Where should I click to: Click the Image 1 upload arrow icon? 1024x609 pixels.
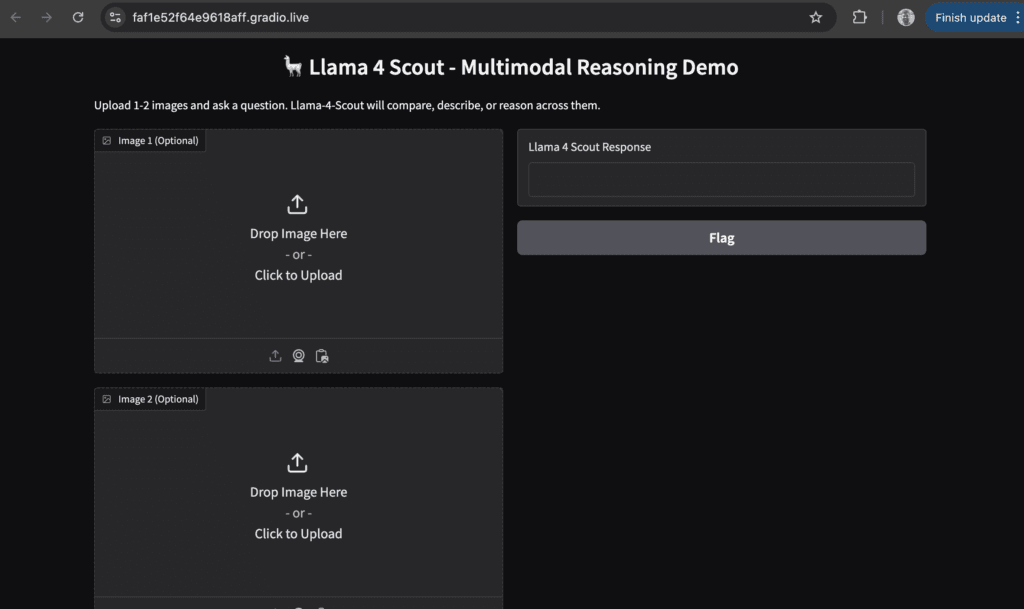297,204
